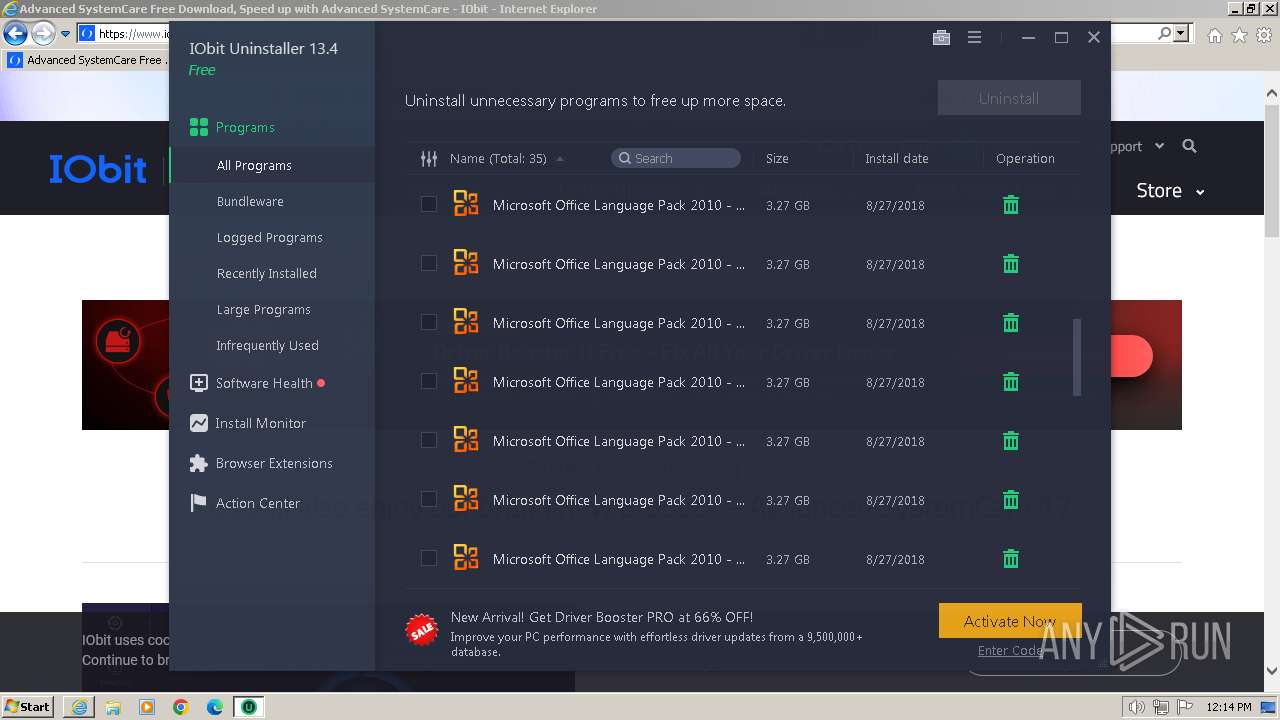Tick the checkbox of the fourth listed program
Image resolution: width=1280 pixels, height=720 pixels.
click(x=429, y=381)
